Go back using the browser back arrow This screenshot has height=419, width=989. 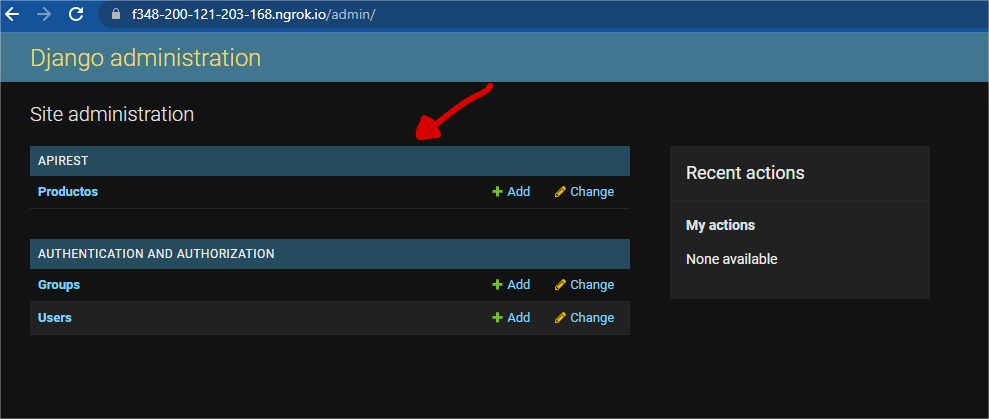(13, 15)
